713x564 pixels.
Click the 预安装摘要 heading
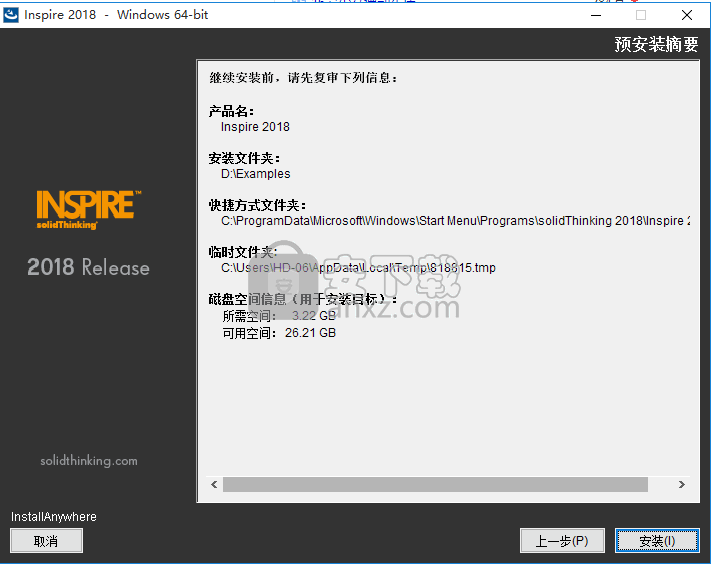point(656,44)
